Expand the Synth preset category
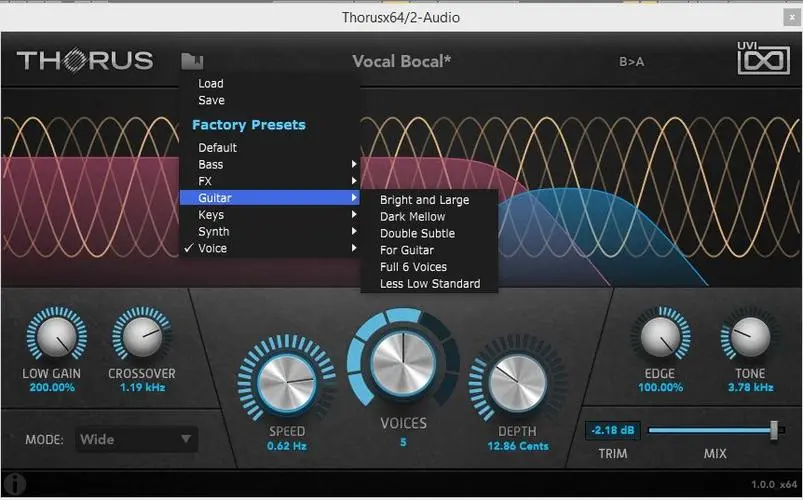The width and height of the screenshot is (803, 500). pos(269,232)
